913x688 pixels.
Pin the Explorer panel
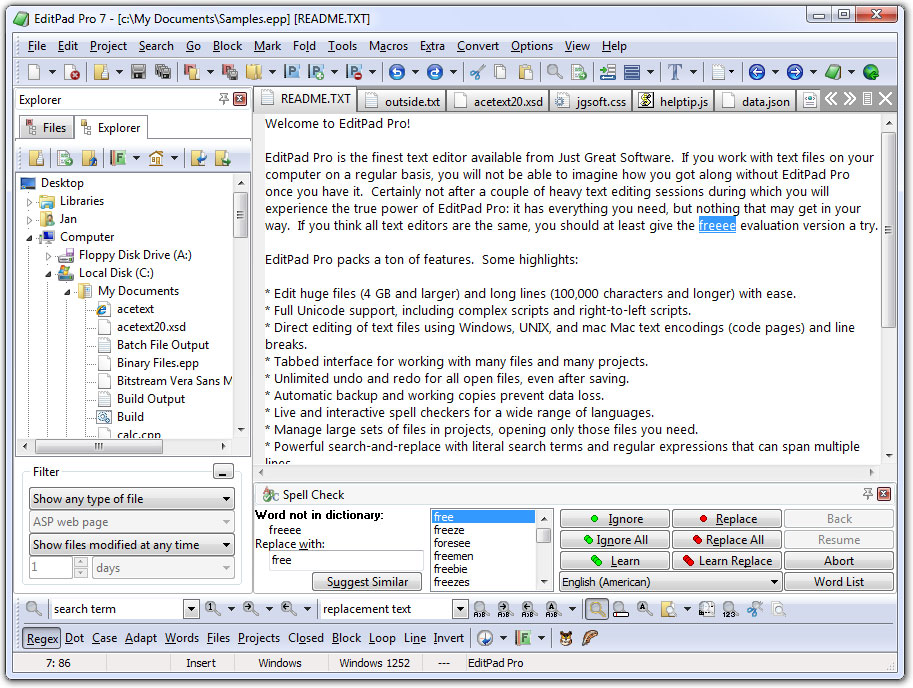tap(224, 99)
